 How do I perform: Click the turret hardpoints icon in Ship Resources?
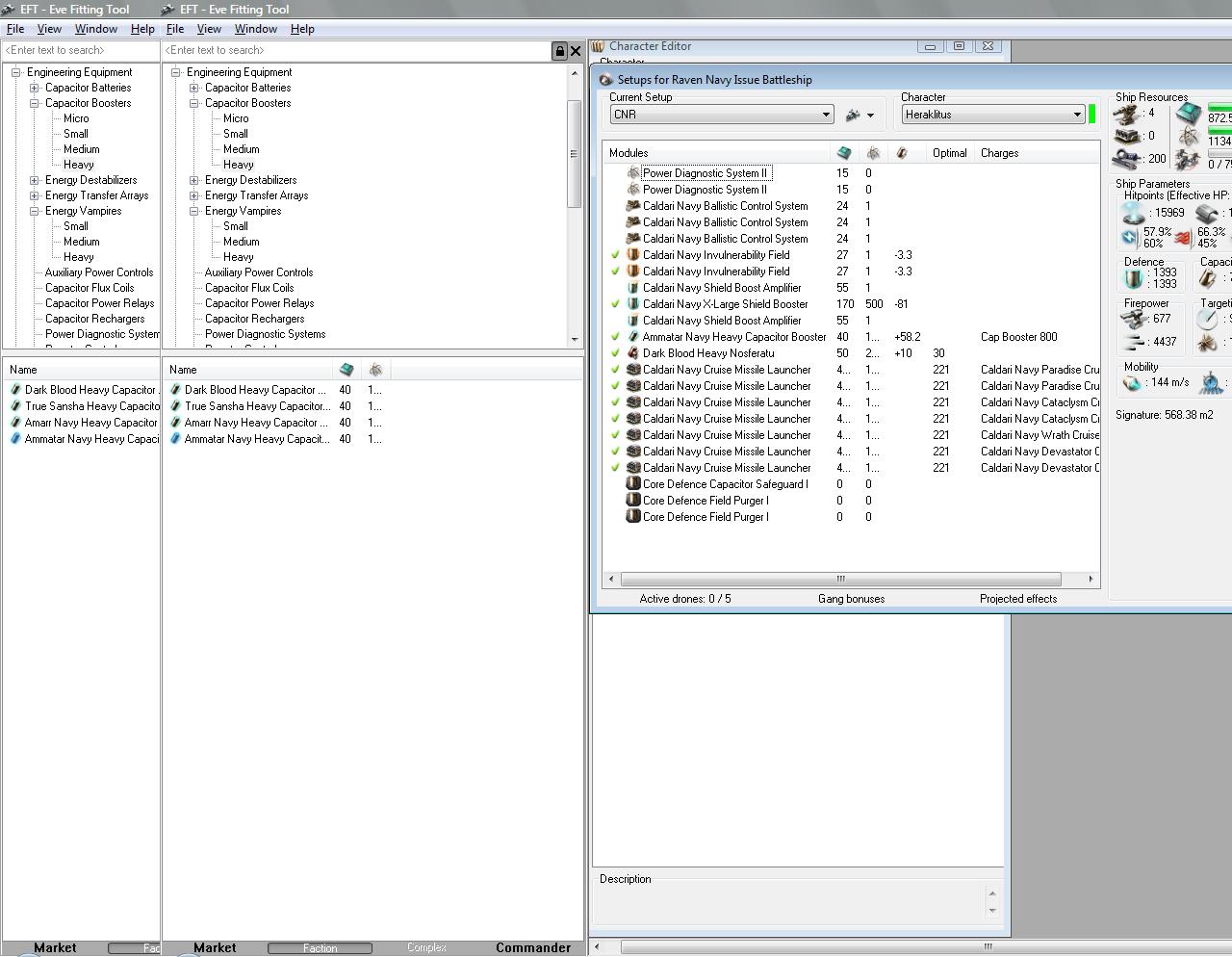click(x=1128, y=114)
